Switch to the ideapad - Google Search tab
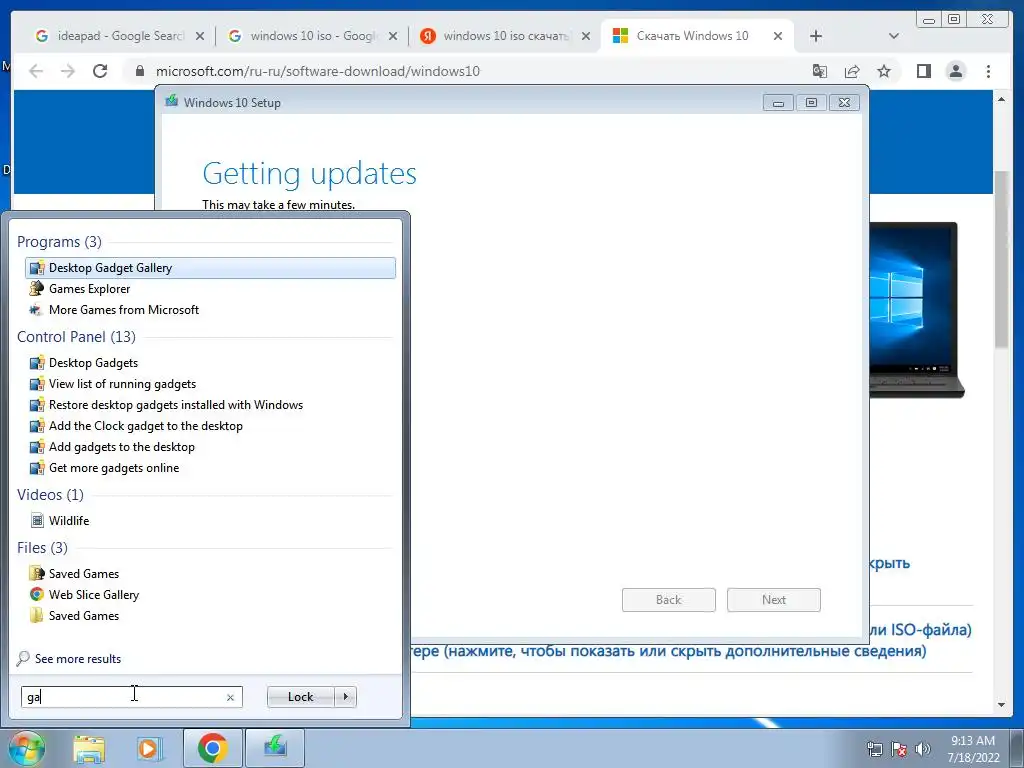The width and height of the screenshot is (1024, 768). (x=111, y=36)
